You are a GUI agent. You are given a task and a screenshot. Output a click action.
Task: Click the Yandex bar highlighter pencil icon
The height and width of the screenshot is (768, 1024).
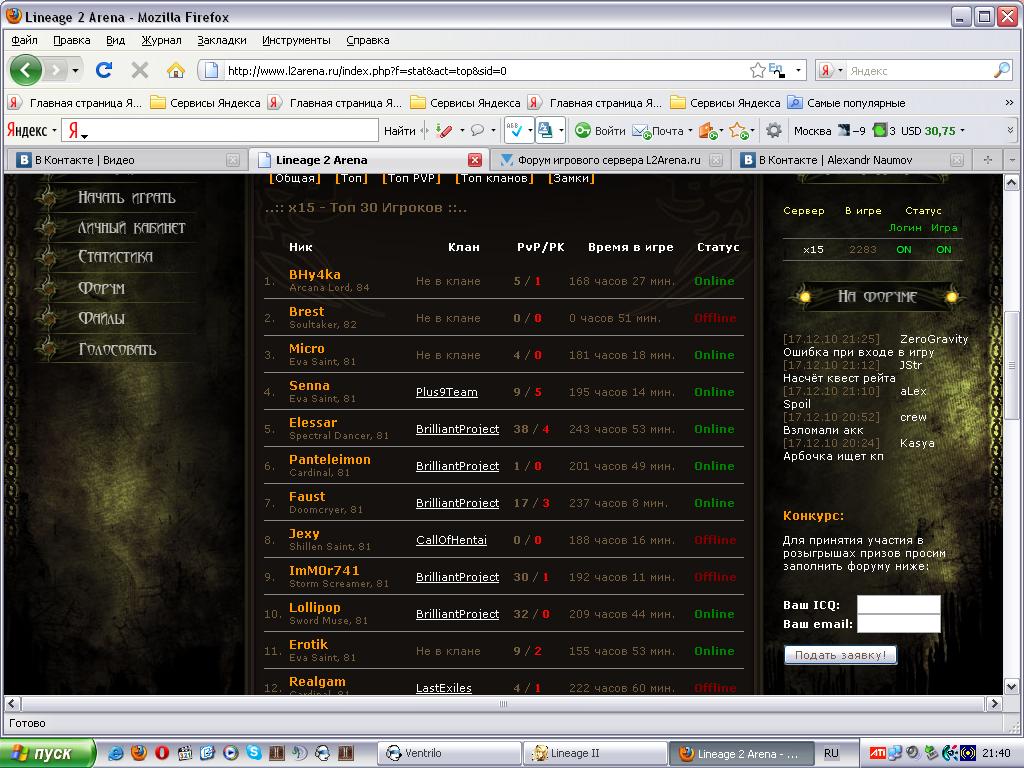point(444,131)
